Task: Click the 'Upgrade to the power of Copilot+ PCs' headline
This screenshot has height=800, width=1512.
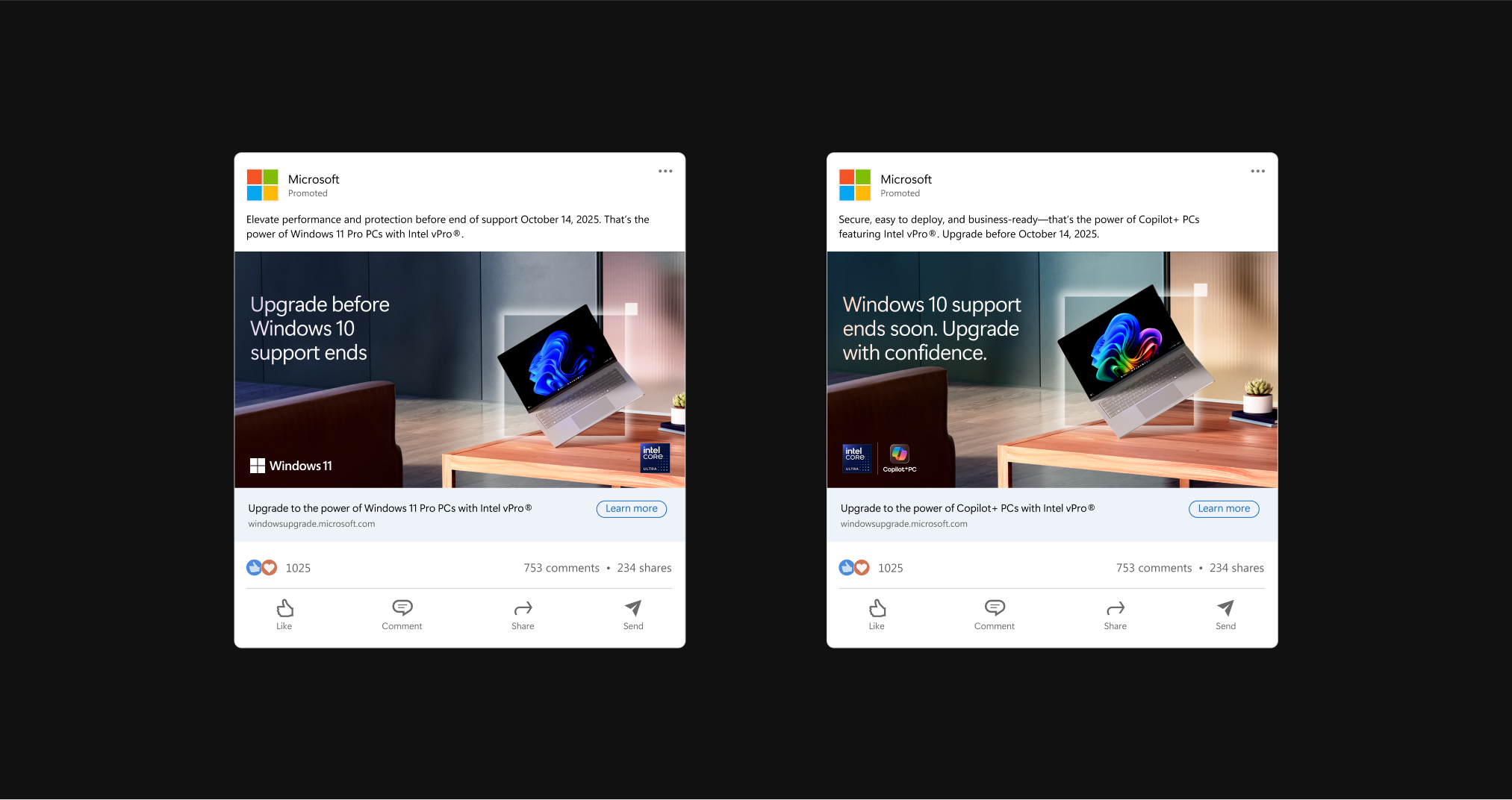Action: [968, 508]
